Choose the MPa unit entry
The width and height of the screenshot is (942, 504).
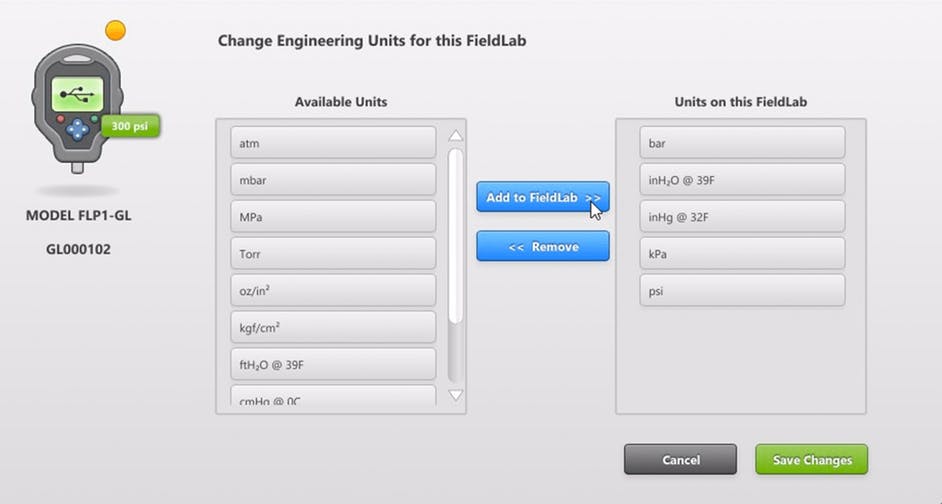333,216
